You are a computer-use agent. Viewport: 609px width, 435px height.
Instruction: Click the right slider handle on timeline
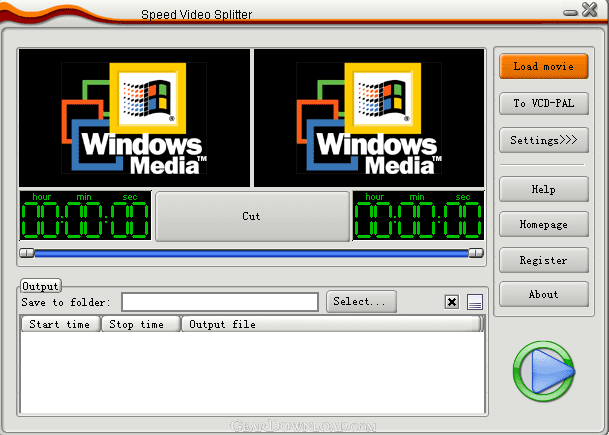(x=476, y=253)
